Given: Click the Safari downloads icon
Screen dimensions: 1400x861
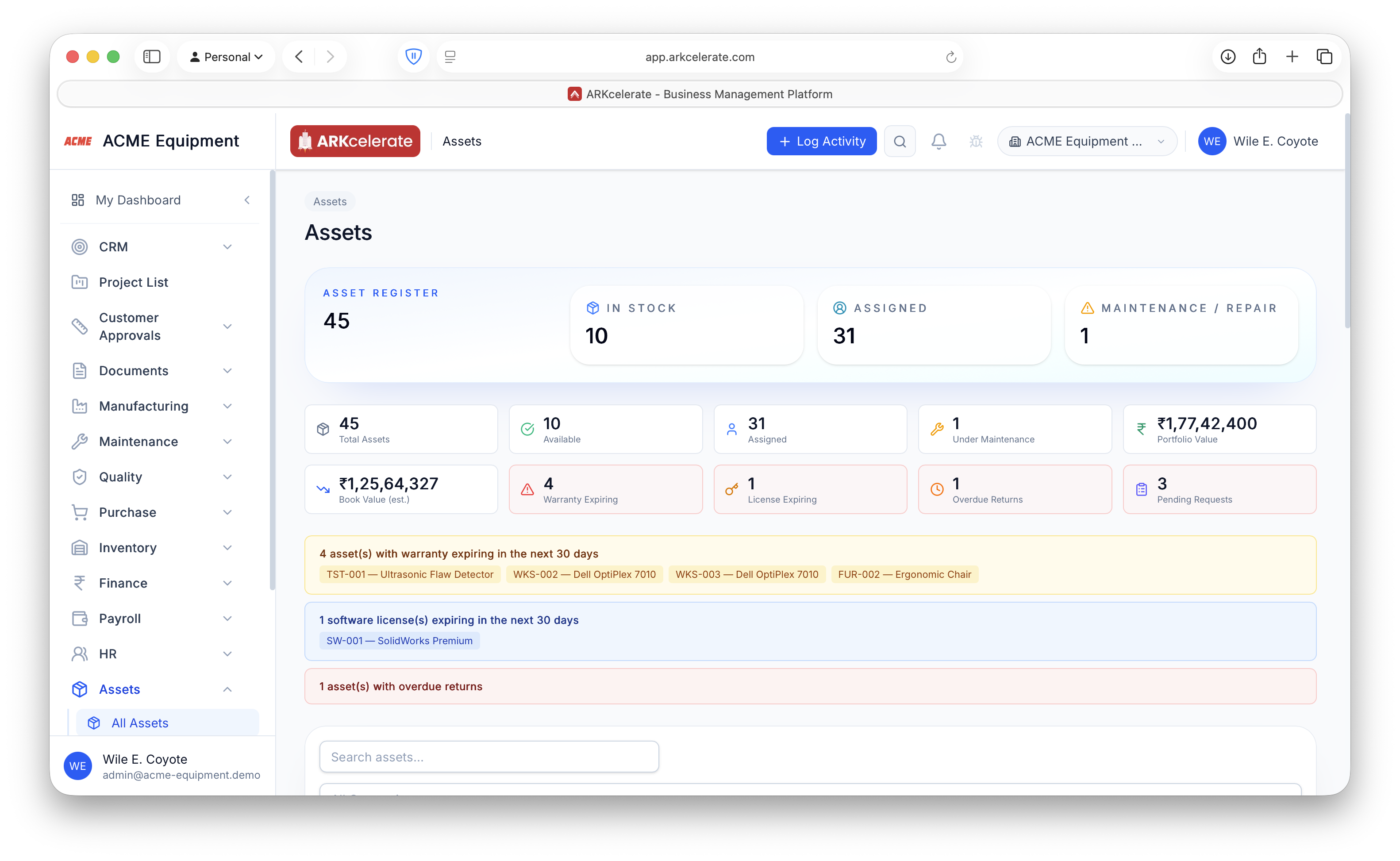Looking at the screenshot, I should (x=1227, y=56).
